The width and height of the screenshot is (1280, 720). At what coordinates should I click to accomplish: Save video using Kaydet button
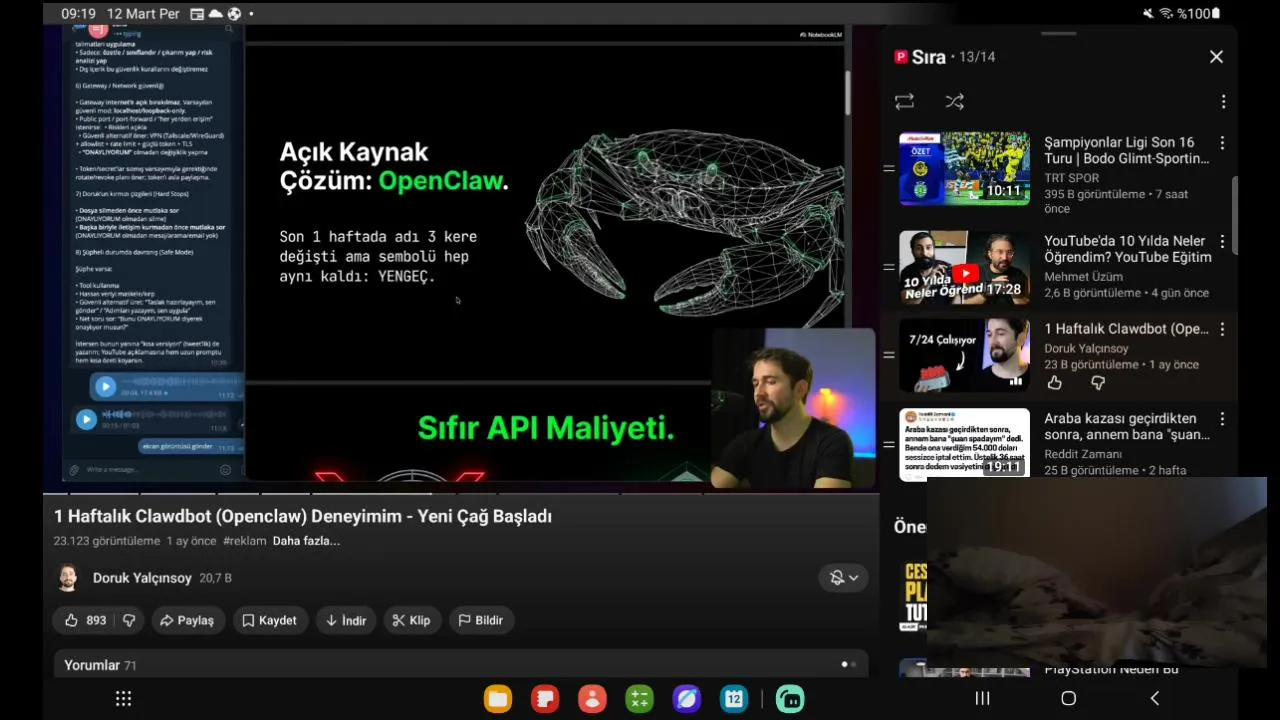click(x=270, y=620)
